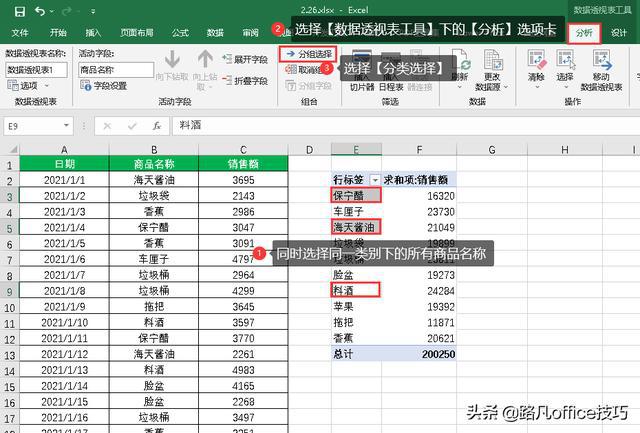This screenshot has height=433, width=640.
Task: Click the 清除 clear icon
Action: coord(536,60)
